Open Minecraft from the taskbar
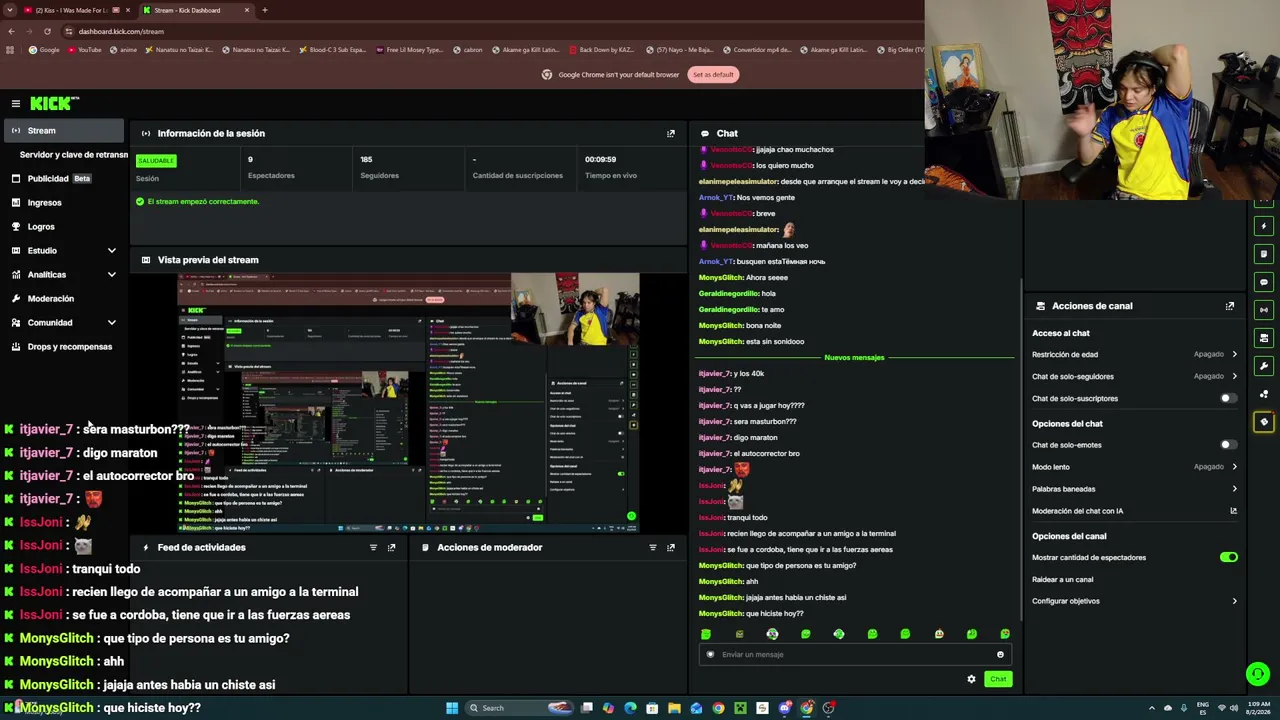This screenshot has width=1280, height=720. 740,708
